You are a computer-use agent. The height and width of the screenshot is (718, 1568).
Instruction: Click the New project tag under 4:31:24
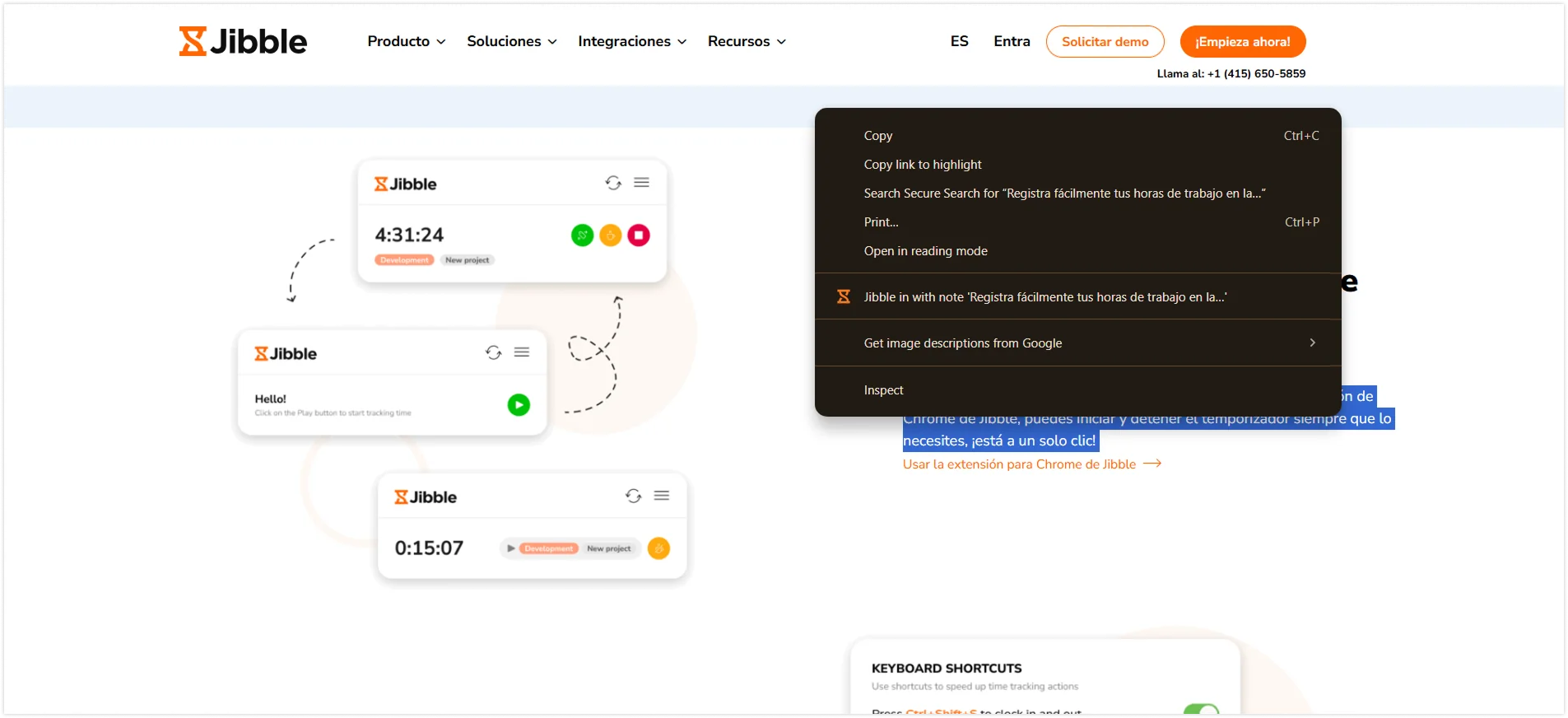point(467,260)
